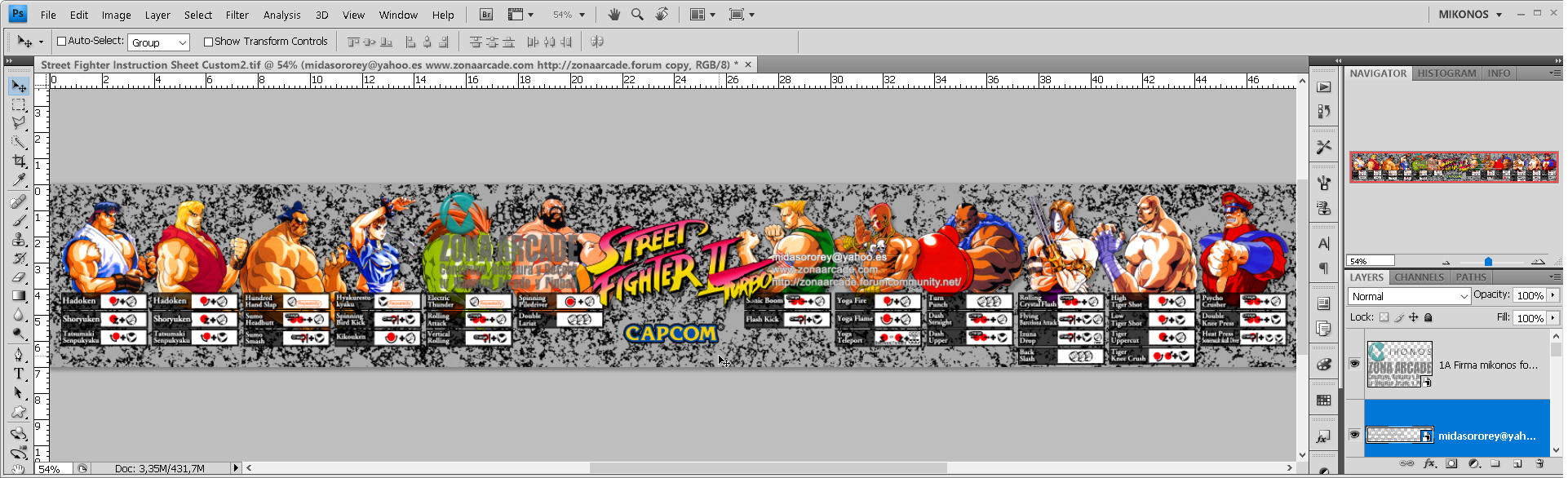Switch to the Paths tab
This screenshot has width=1568, height=478.
click(x=1471, y=277)
